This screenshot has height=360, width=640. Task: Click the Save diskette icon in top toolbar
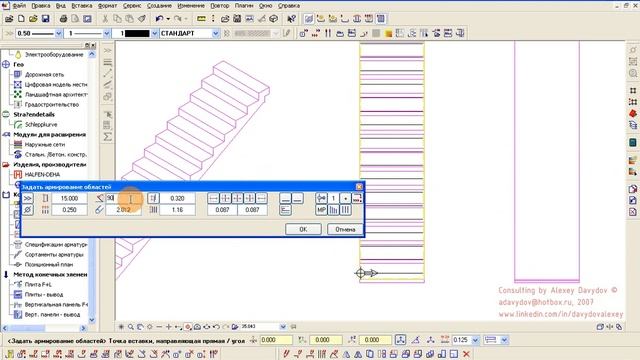click(x=45, y=19)
